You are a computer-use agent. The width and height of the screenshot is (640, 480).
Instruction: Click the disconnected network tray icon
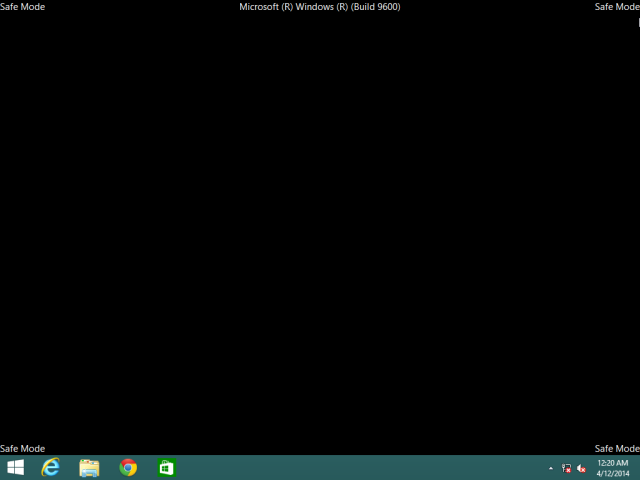point(567,468)
